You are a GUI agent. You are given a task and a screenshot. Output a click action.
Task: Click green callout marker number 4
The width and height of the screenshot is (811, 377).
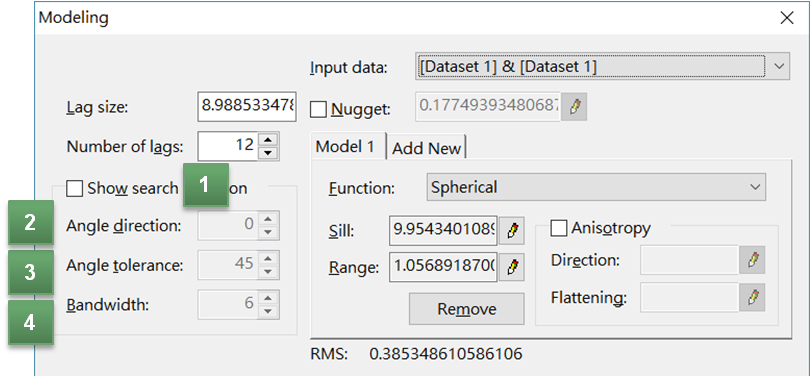point(31,322)
